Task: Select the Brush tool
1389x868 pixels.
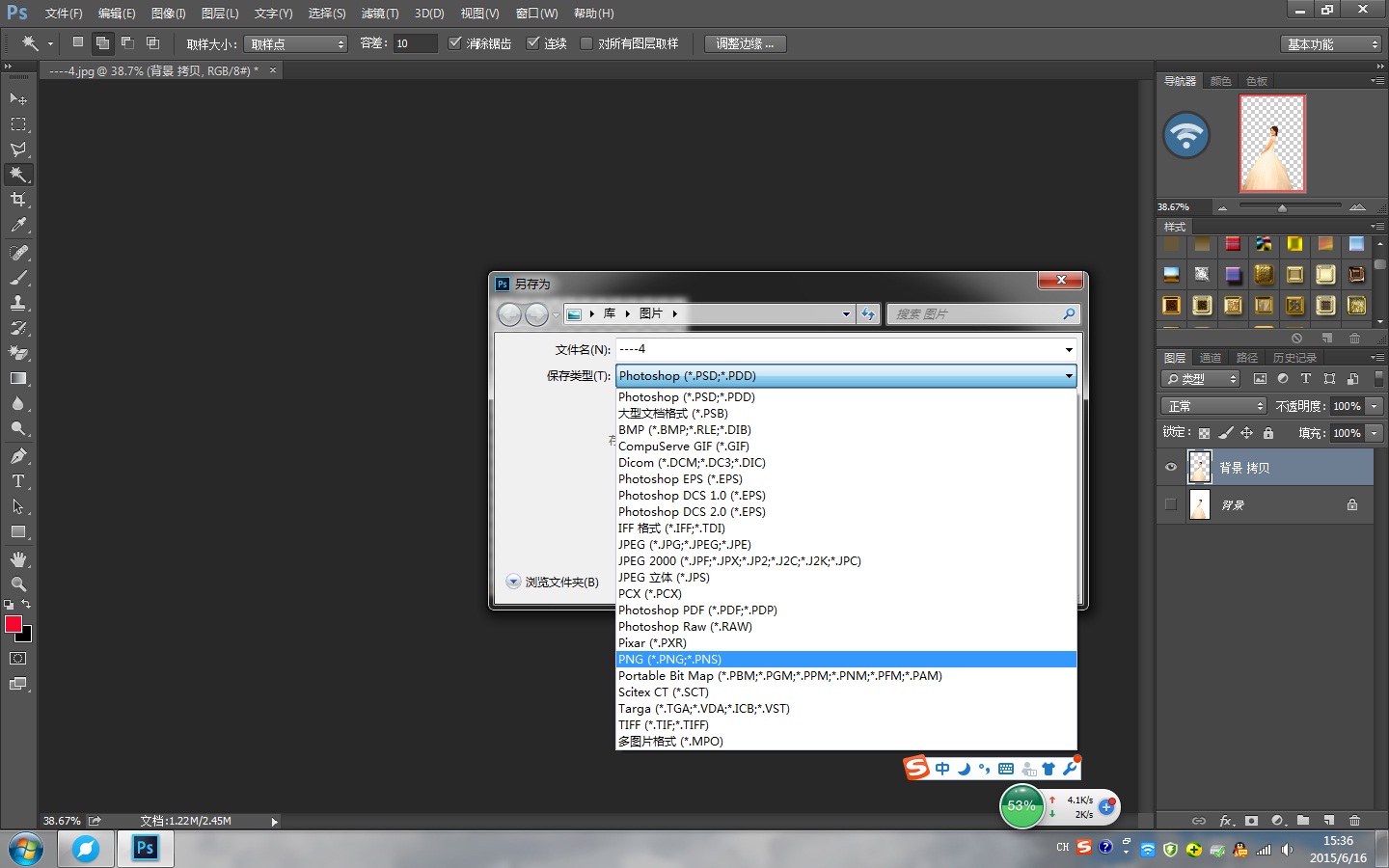Action: point(17,278)
